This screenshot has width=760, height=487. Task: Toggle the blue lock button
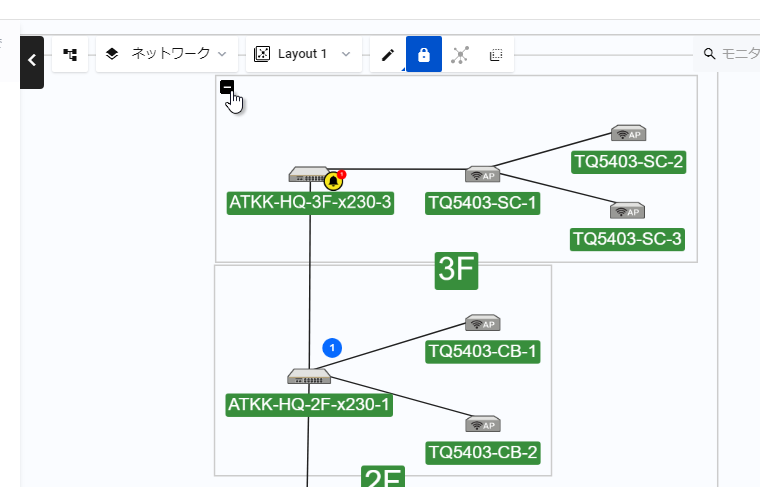coord(424,54)
